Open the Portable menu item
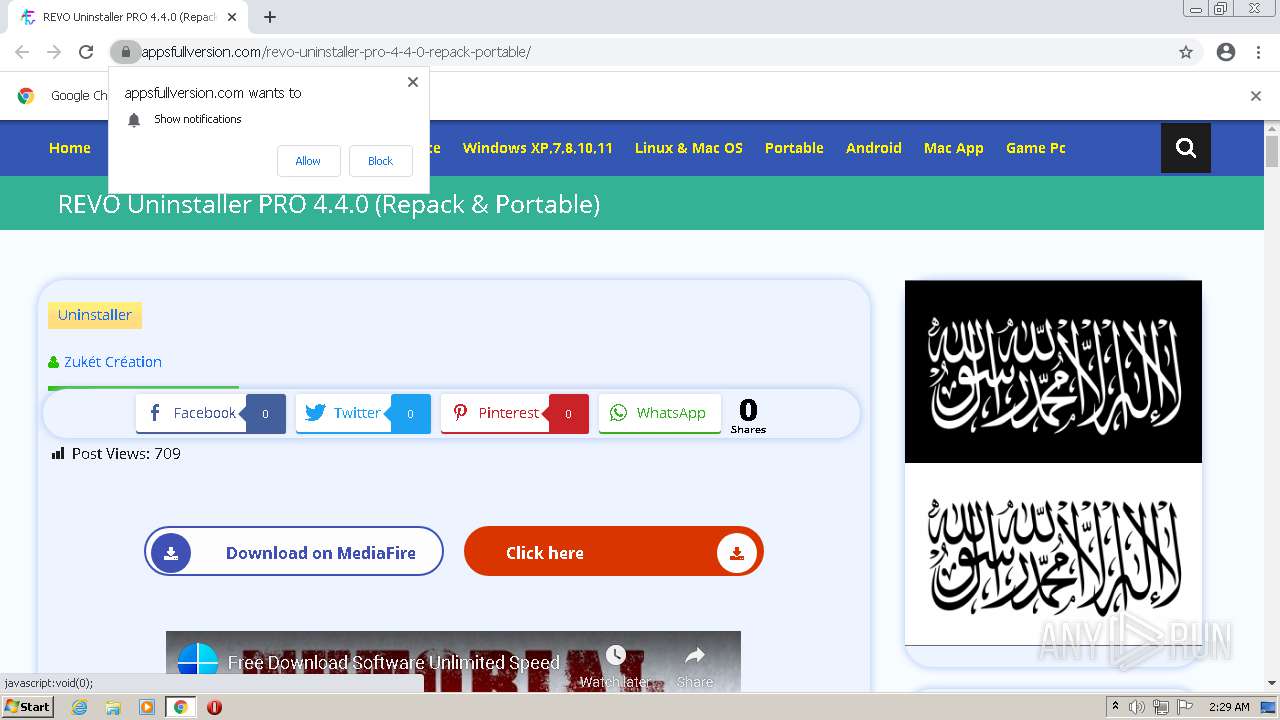This screenshot has width=1280, height=720. [x=794, y=148]
